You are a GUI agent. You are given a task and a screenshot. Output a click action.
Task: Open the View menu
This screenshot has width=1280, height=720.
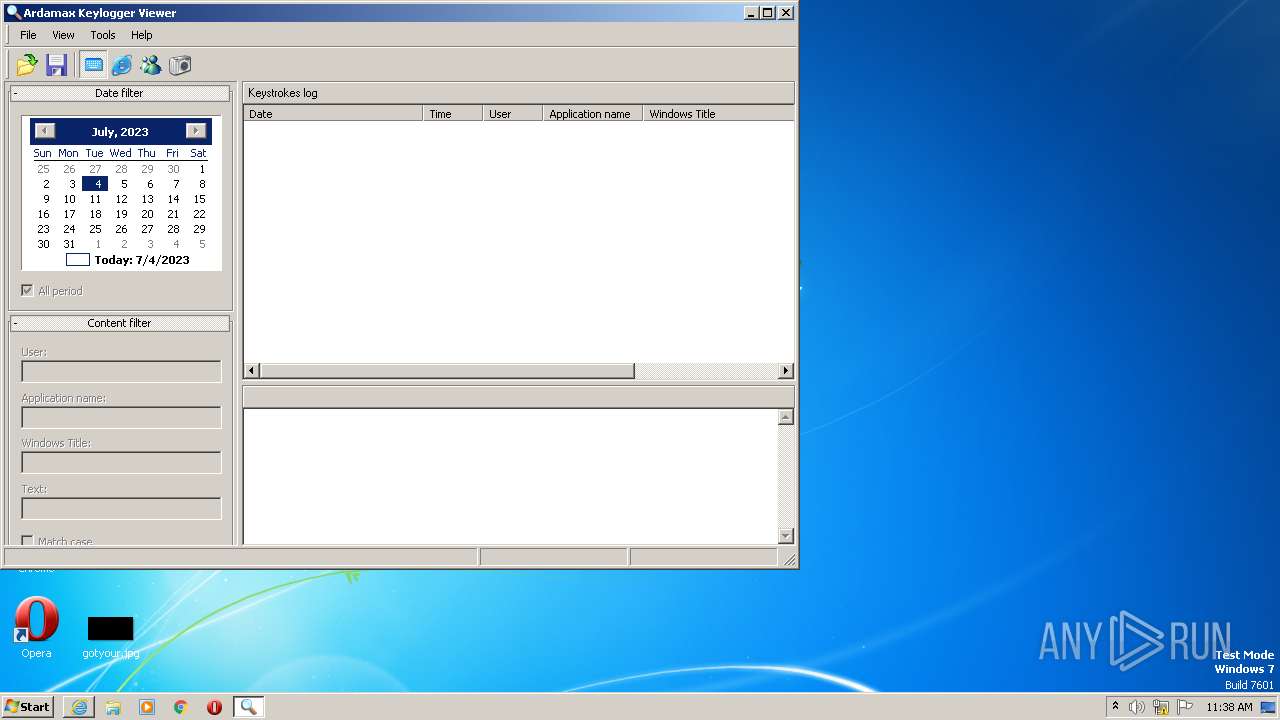(x=64, y=35)
